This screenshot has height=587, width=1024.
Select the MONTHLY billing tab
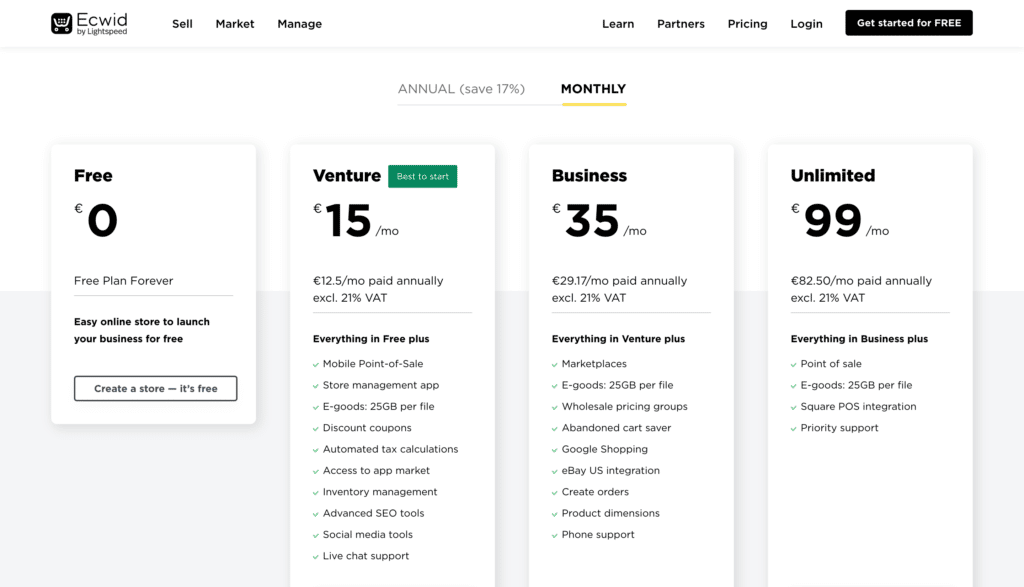point(593,89)
